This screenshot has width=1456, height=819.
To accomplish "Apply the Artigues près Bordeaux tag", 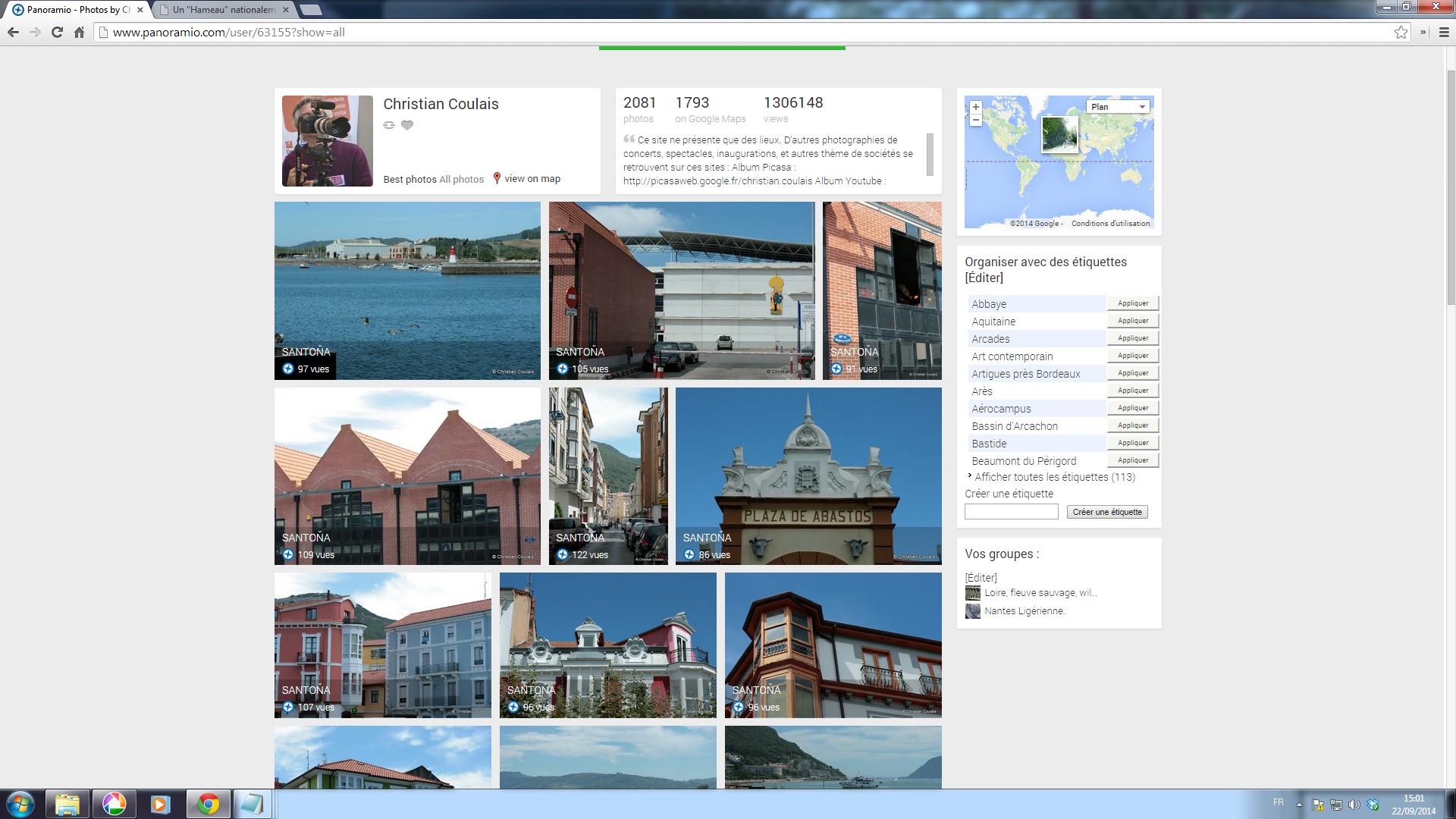I will coord(1133,373).
